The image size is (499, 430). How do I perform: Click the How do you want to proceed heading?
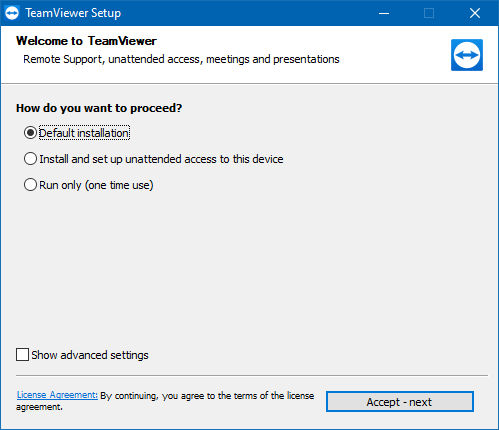coord(99,108)
